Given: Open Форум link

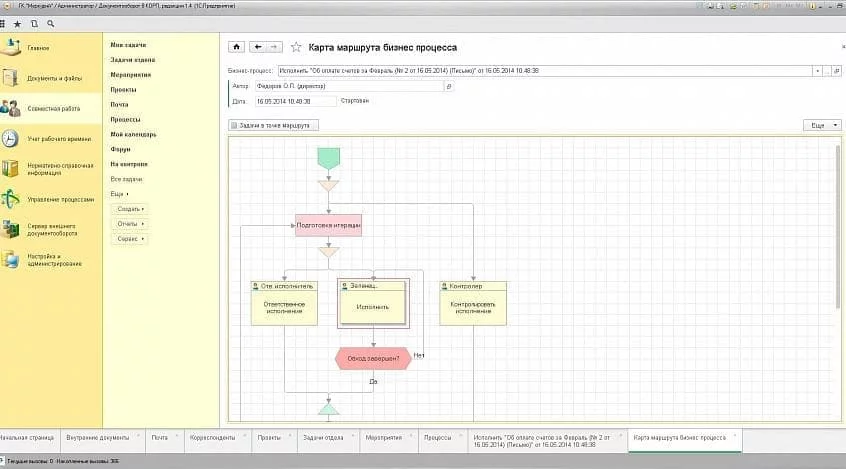Looking at the screenshot, I should coord(120,149).
